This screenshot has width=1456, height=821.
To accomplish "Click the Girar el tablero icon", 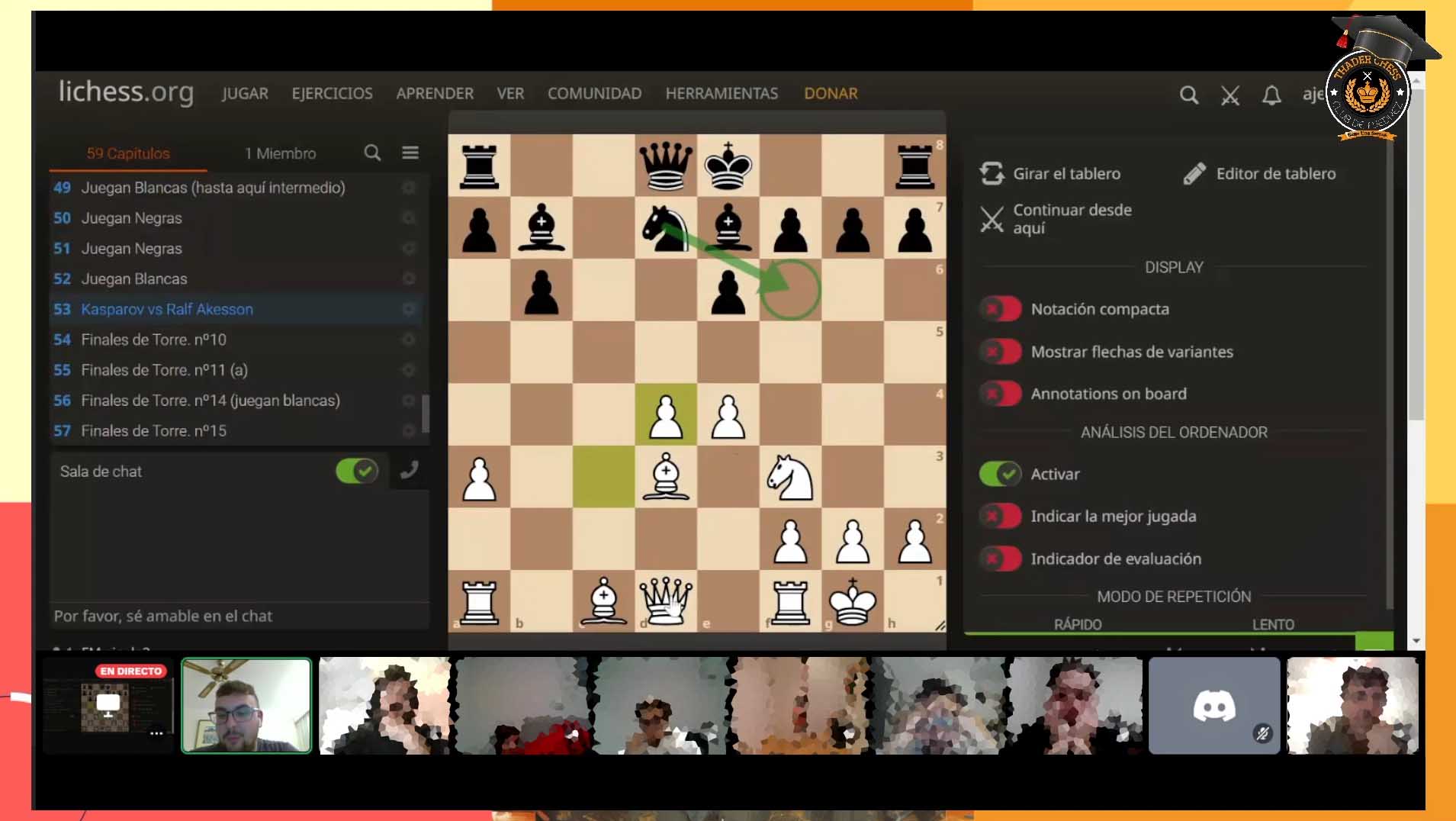I will [x=992, y=174].
